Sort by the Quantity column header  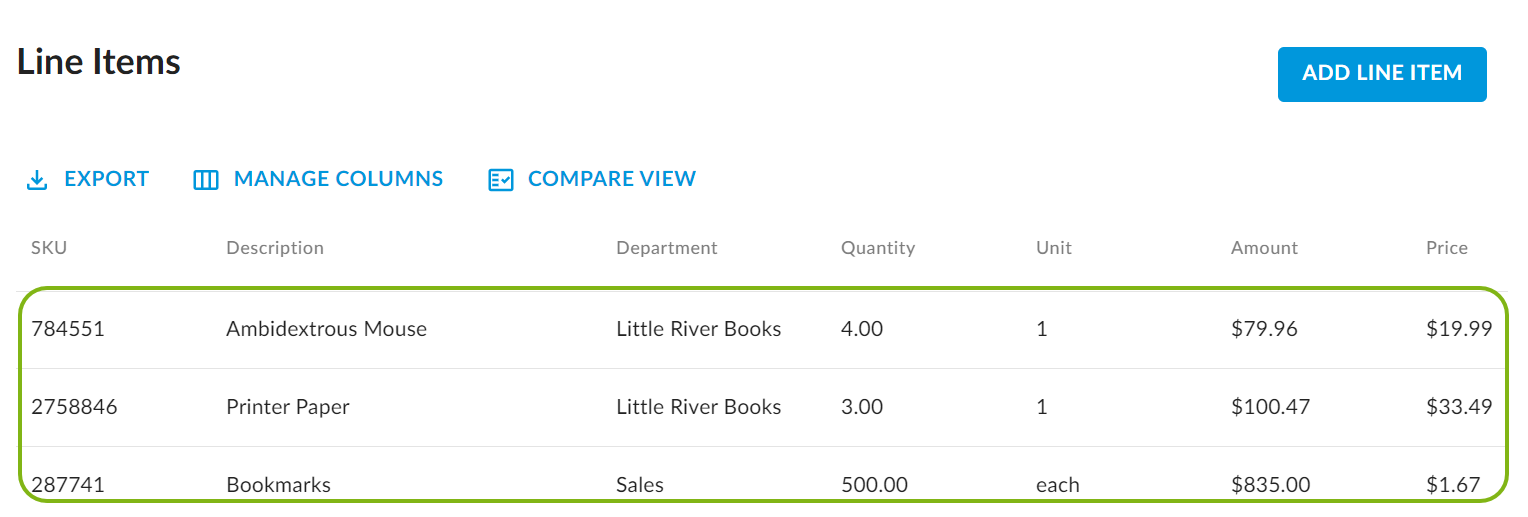(878, 248)
